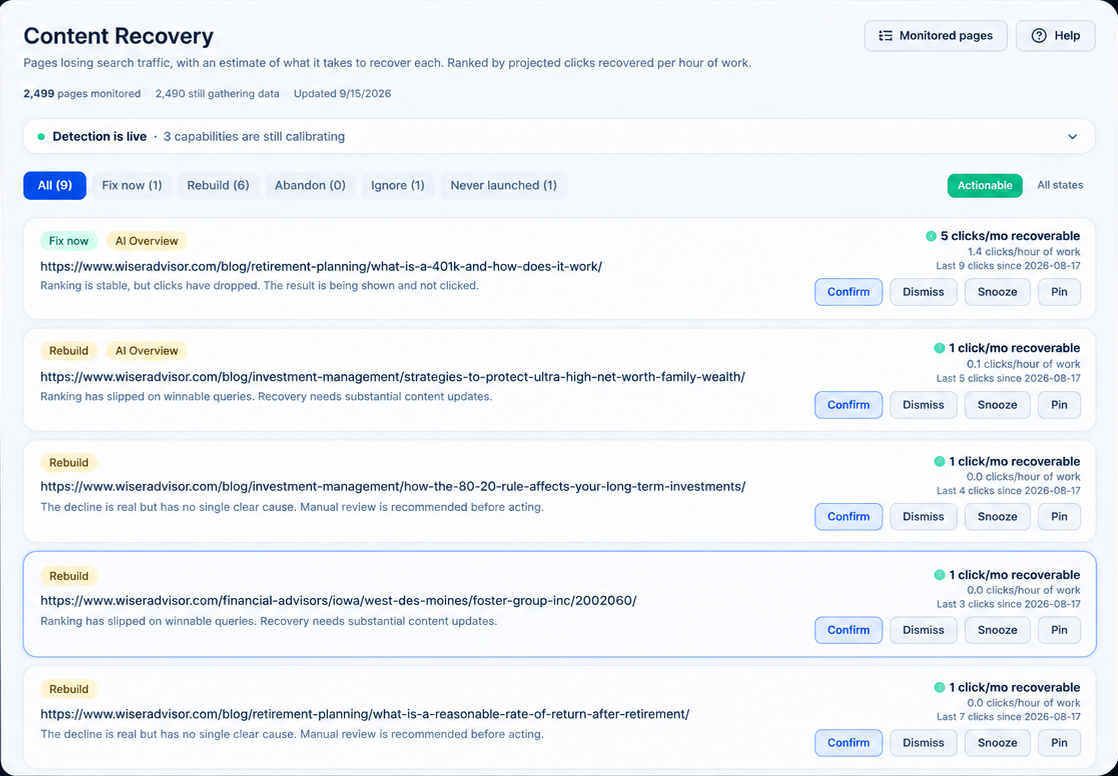Click the AI Overview tag on 401k item
Screen dimensions: 1118x776
(147, 241)
